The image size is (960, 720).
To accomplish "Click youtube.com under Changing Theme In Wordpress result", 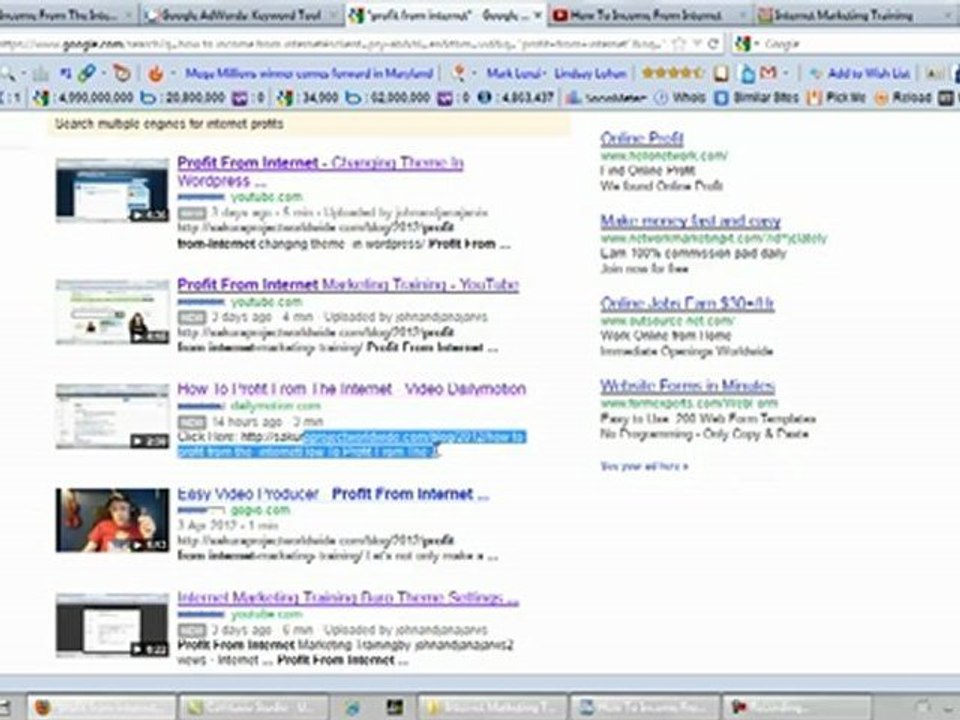I will [x=266, y=197].
